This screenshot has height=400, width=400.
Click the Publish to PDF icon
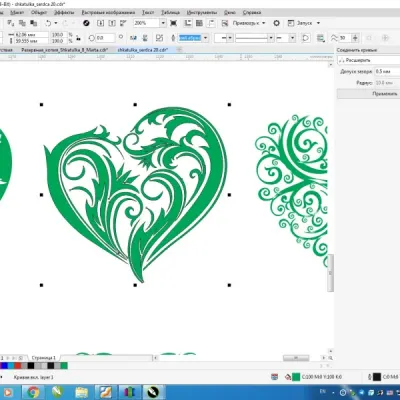tap(123, 23)
